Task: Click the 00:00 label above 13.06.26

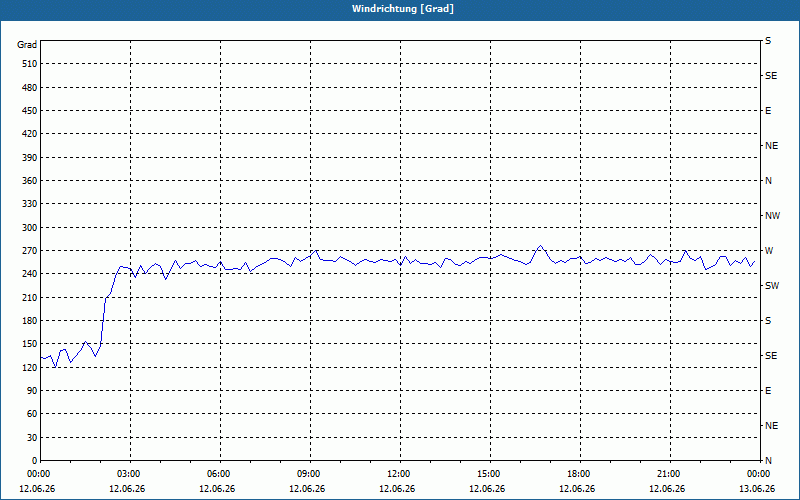Action: (x=759, y=474)
